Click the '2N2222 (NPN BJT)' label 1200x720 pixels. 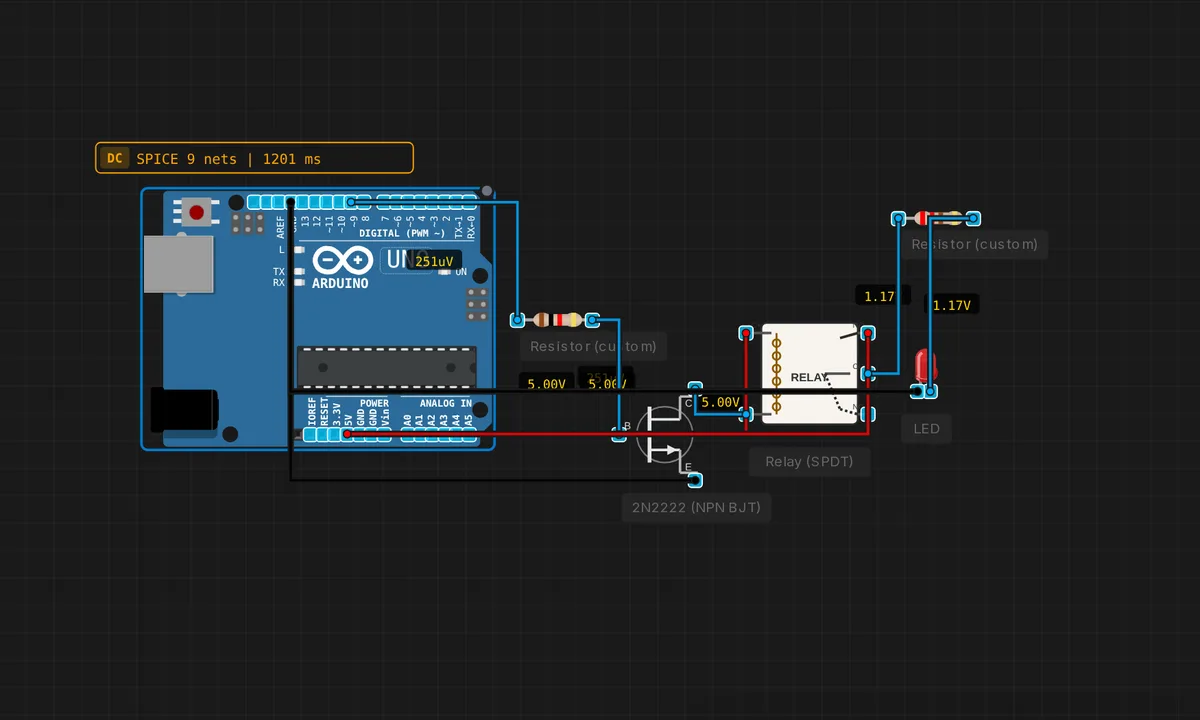click(696, 508)
